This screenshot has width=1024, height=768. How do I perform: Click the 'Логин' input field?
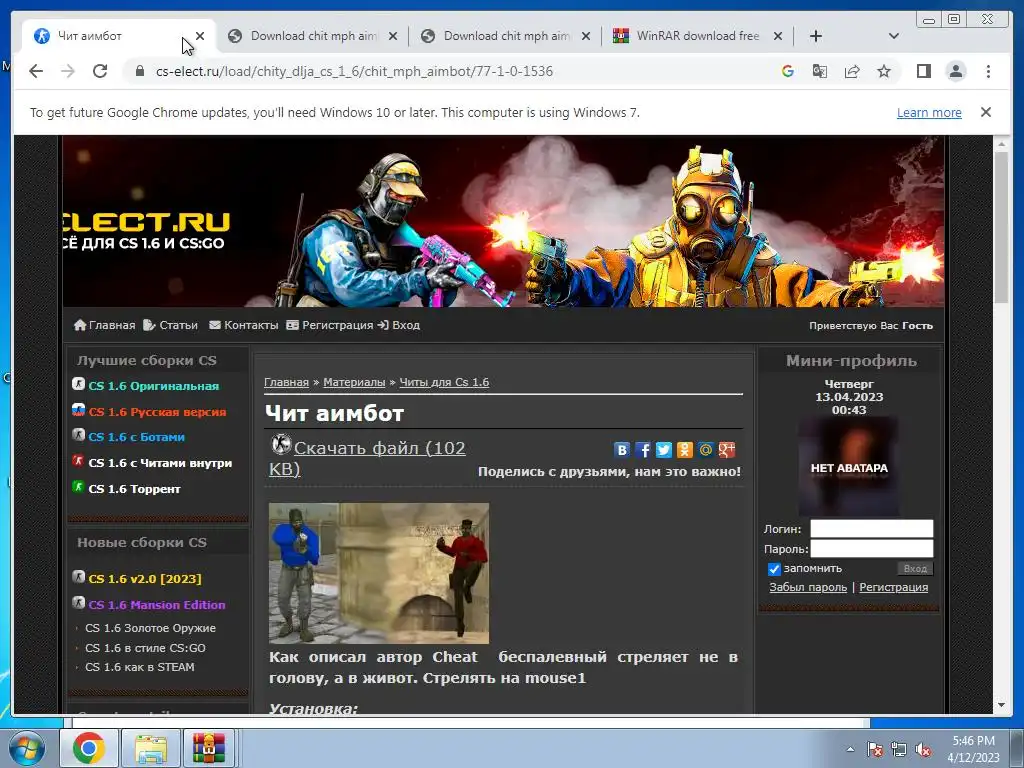click(x=871, y=528)
